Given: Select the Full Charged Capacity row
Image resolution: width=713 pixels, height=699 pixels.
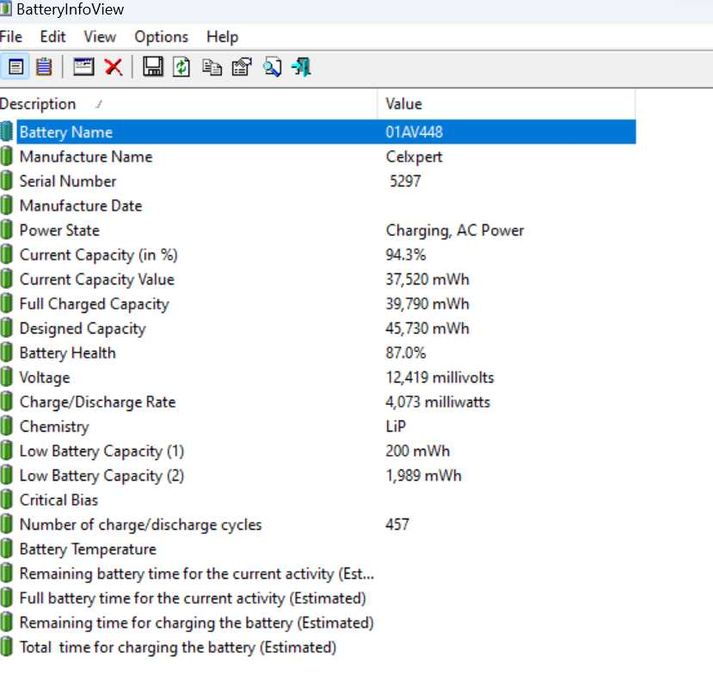Looking at the screenshot, I should coord(318,304).
